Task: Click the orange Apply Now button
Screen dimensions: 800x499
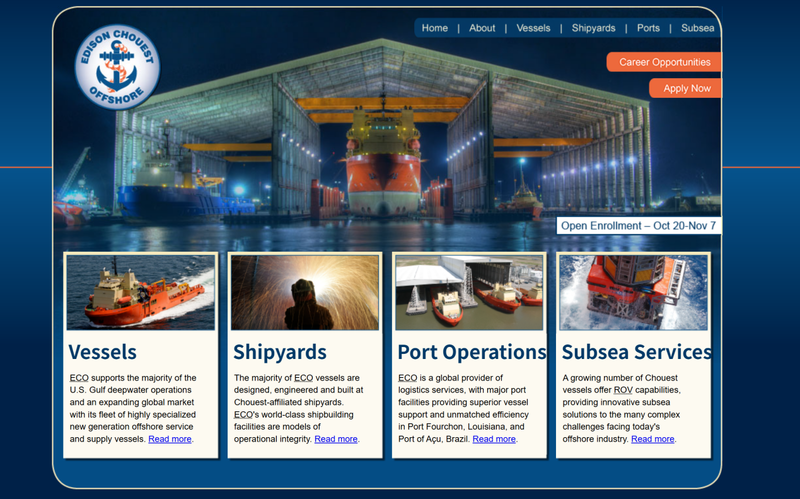Action: pyautogui.click(x=686, y=88)
